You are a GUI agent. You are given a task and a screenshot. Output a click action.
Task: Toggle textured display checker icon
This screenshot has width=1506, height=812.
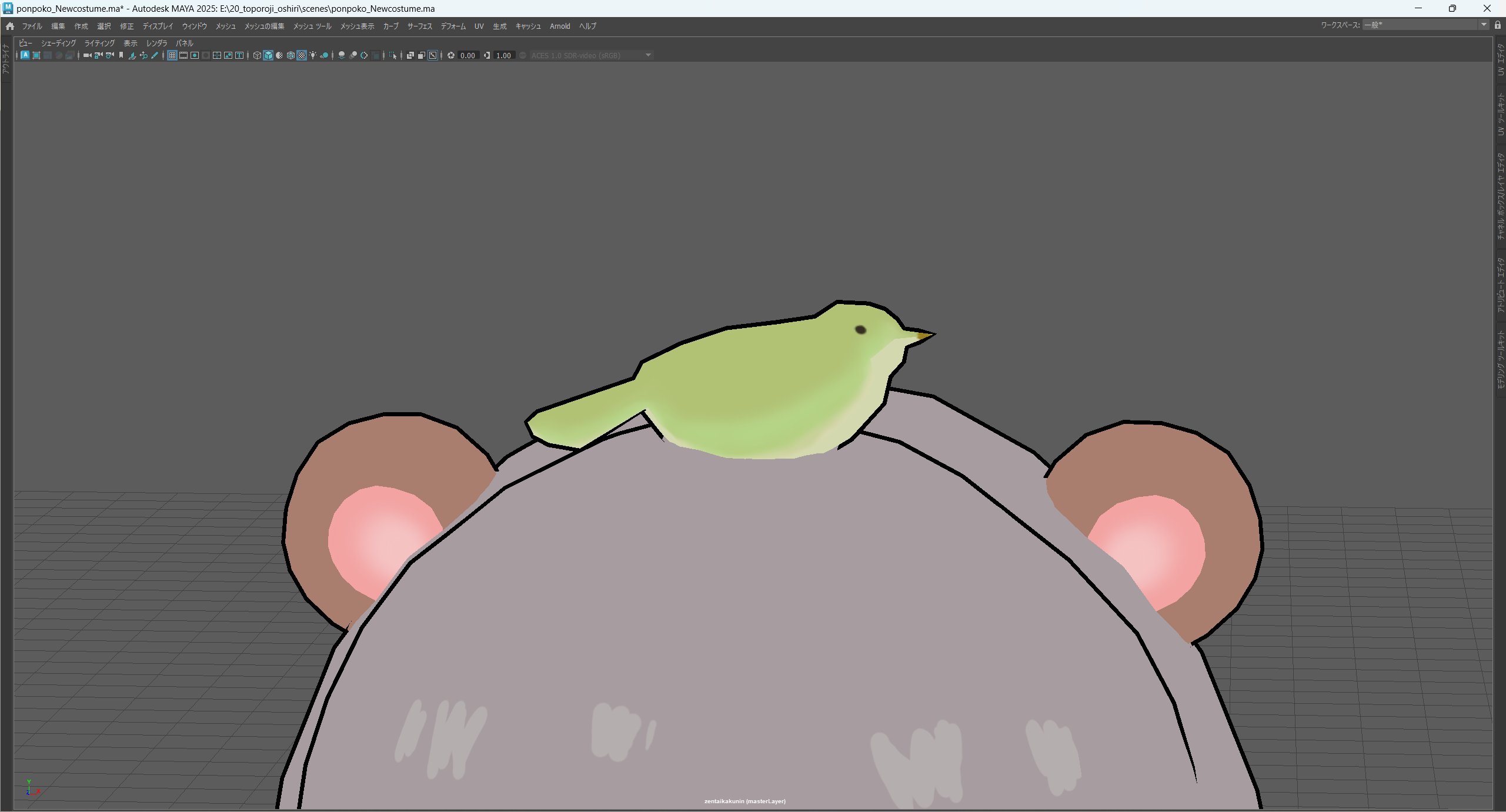302,55
